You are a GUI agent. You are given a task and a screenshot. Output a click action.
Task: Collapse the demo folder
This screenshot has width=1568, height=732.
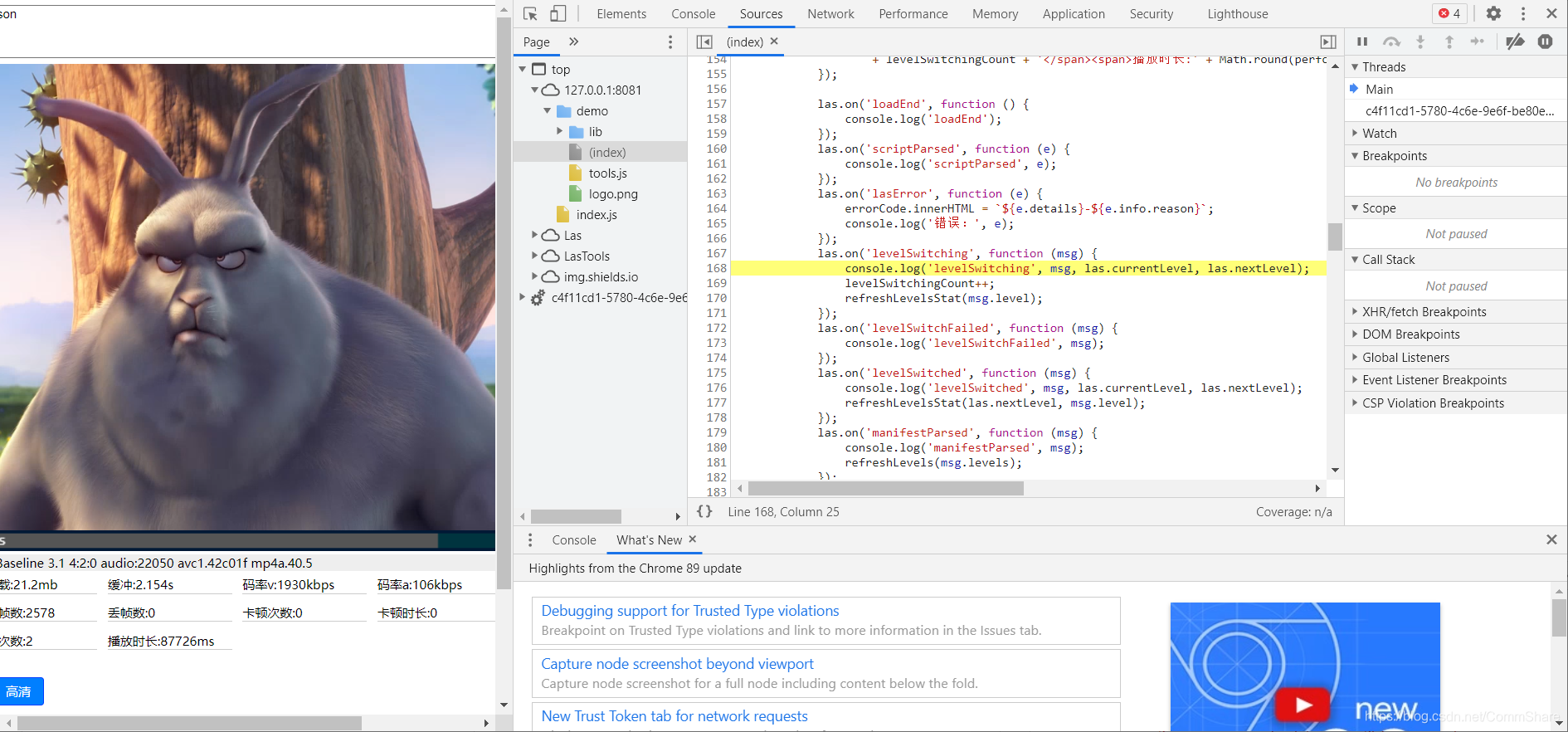(547, 111)
